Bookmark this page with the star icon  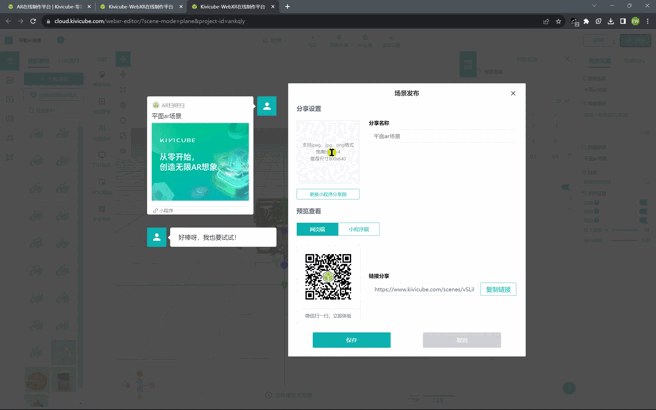coord(559,21)
